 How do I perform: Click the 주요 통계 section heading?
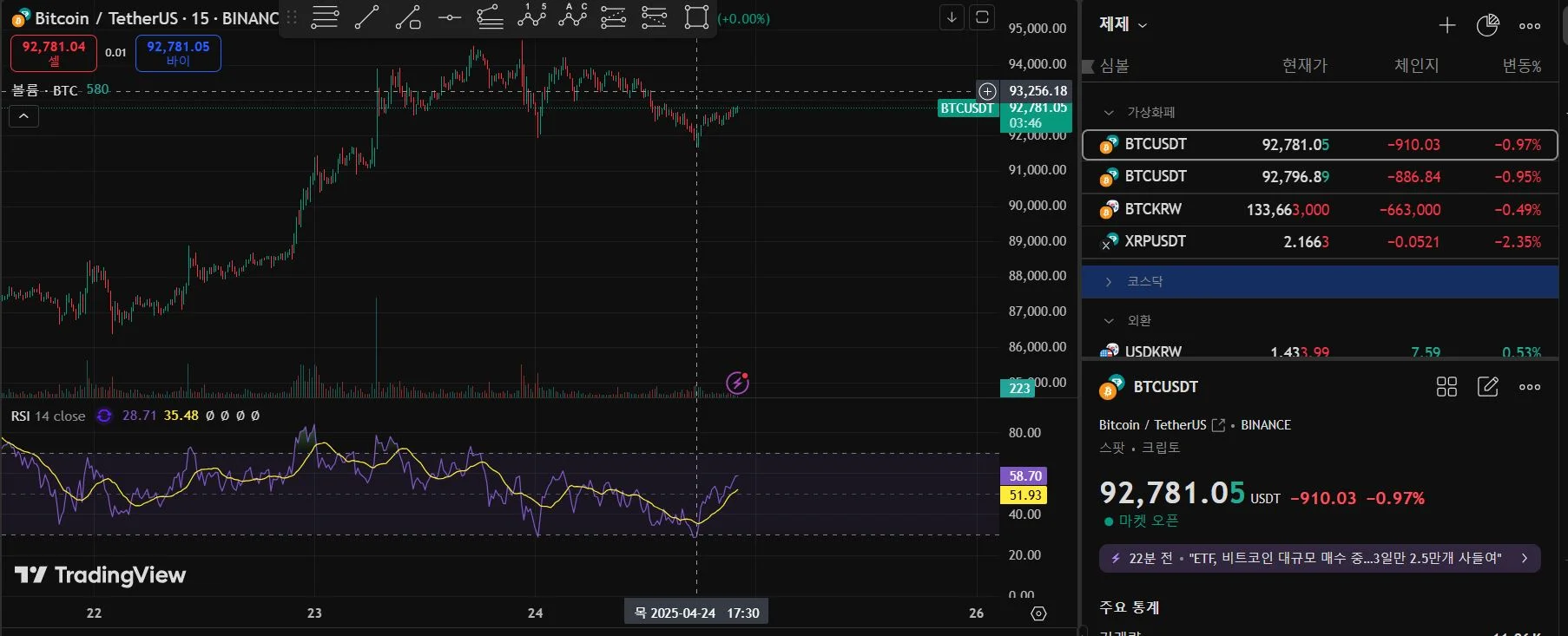[1130, 607]
